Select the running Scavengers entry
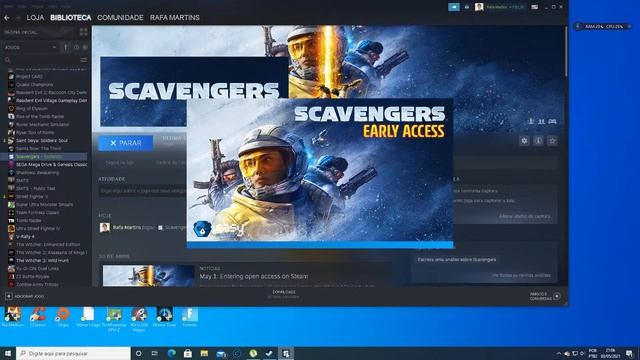The image size is (640, 360). 44,157
